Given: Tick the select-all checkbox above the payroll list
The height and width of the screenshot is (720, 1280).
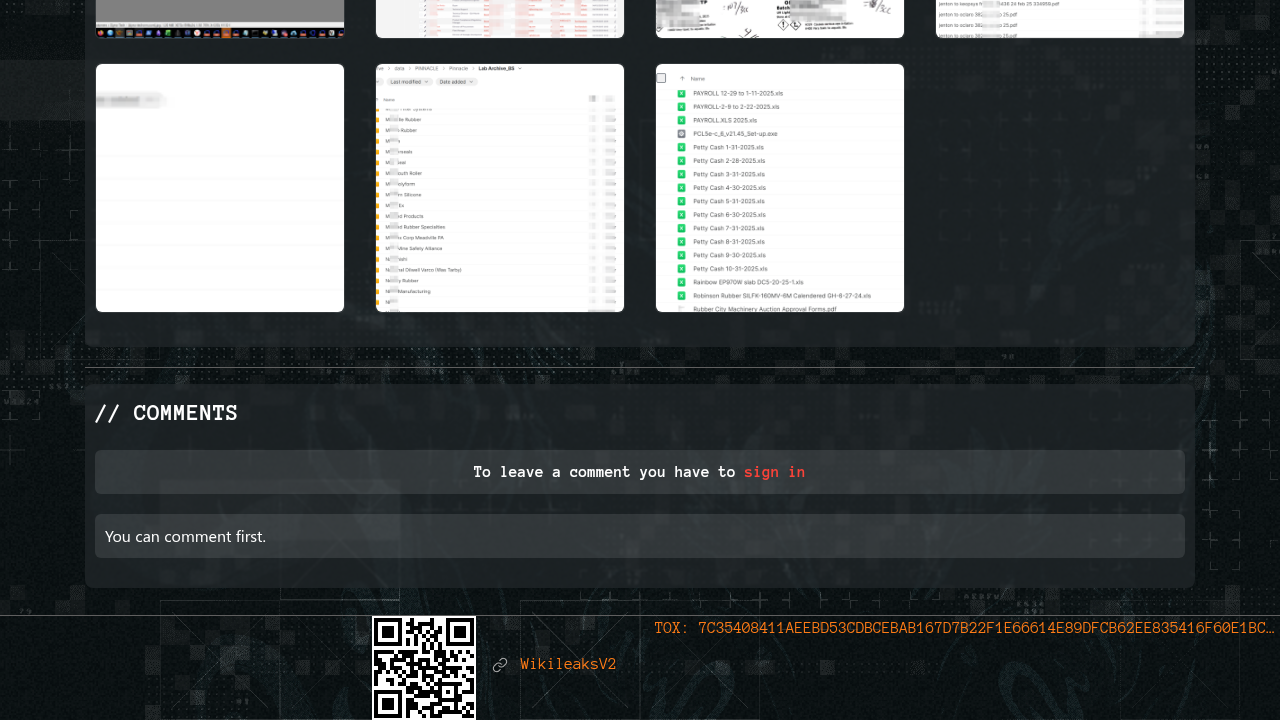Looking at the screenshot, I should 661,78.
